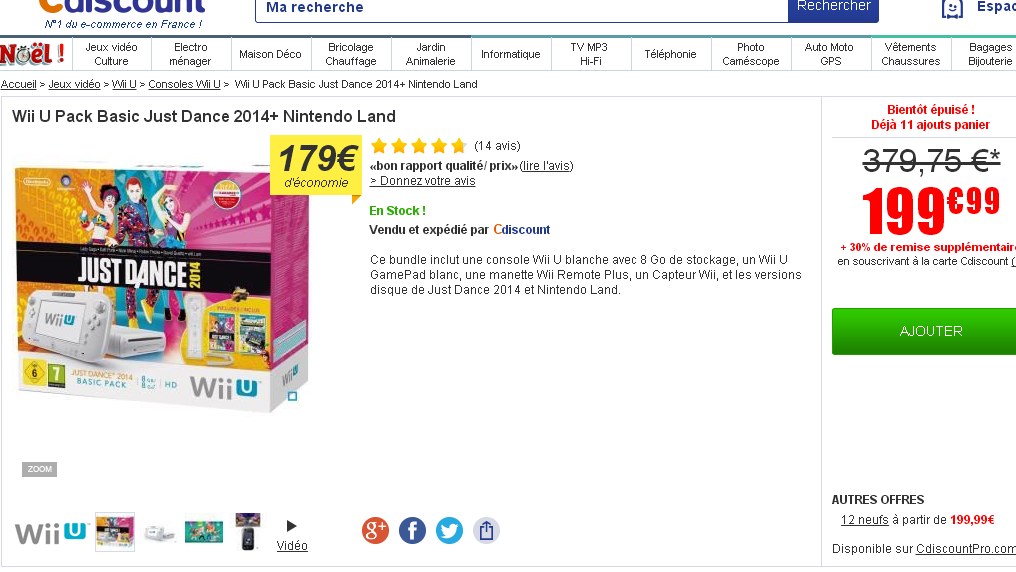Share the product on Facebook
Screen dimensions: 1016x572
pyautogui.click(x=412, y=531)
